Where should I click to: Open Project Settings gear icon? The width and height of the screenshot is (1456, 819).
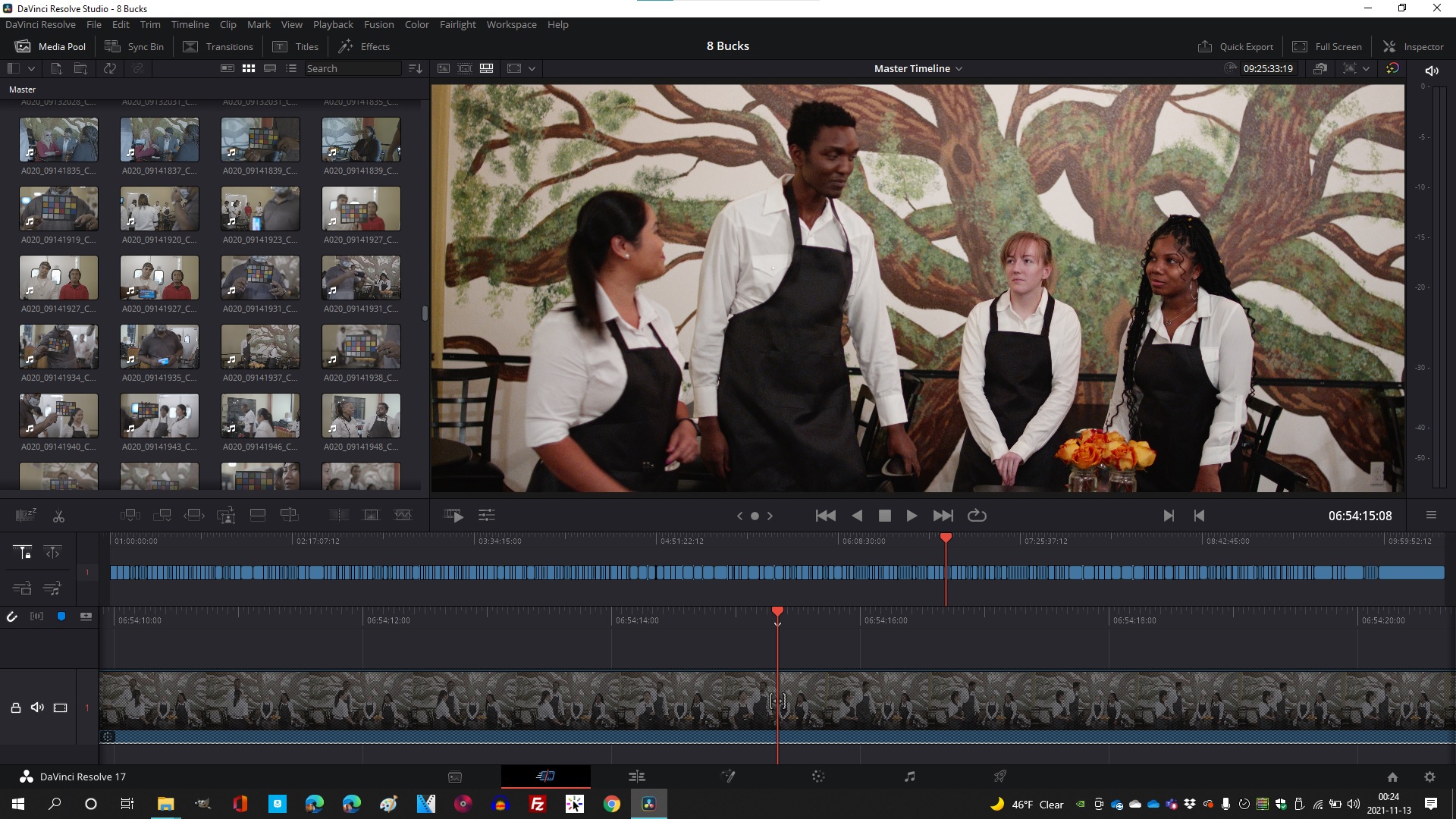[x=1429, y=777]
